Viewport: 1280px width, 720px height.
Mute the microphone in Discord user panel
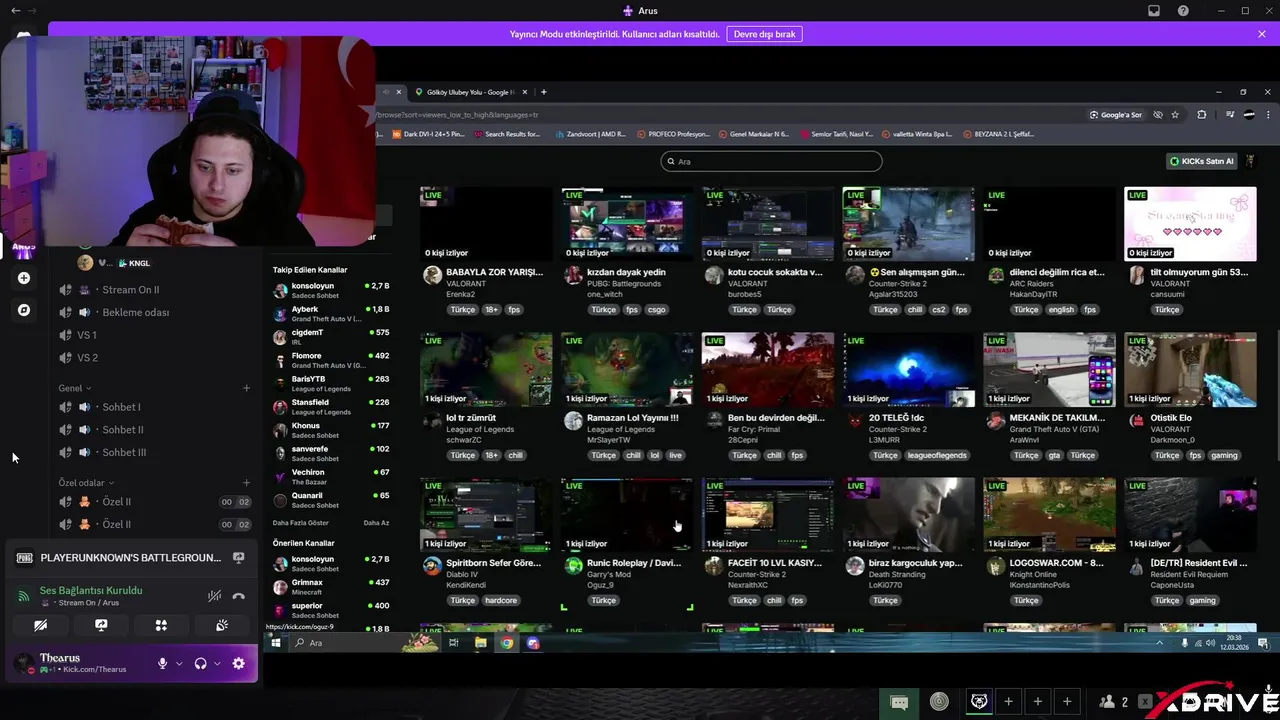tap(162, 663)
